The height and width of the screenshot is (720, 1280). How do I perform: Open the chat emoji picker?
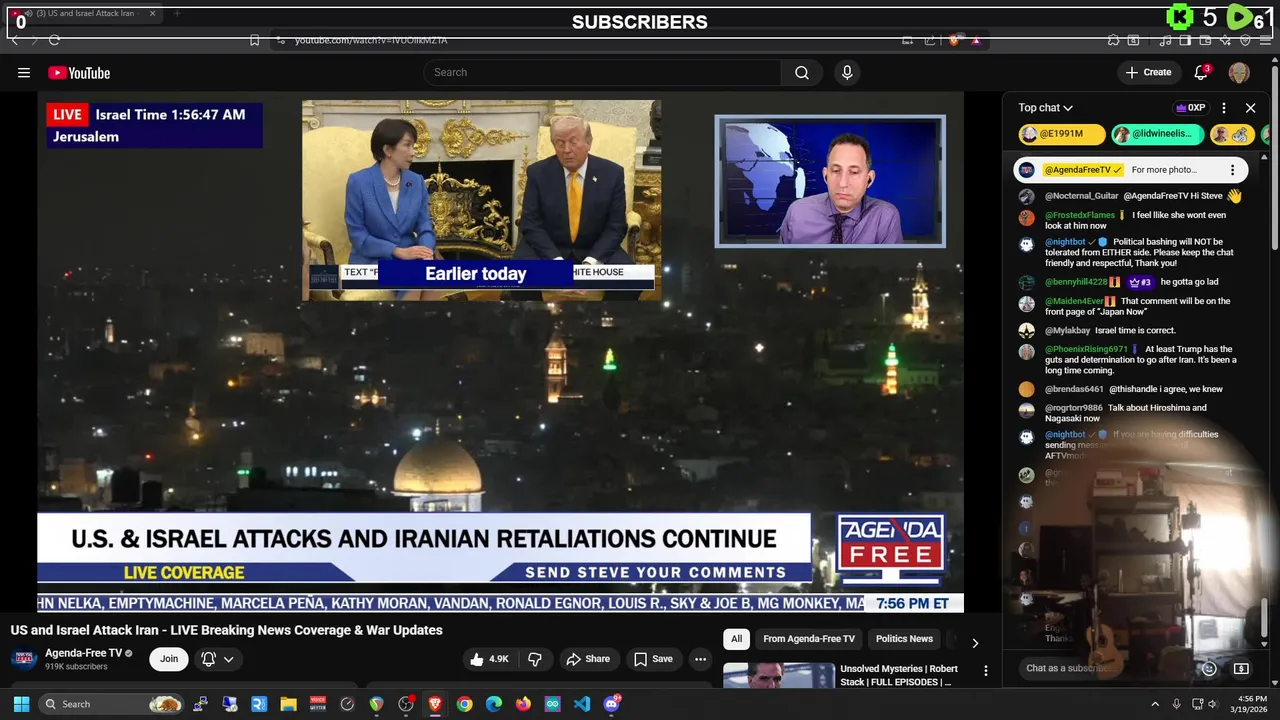coord(1209,668)
